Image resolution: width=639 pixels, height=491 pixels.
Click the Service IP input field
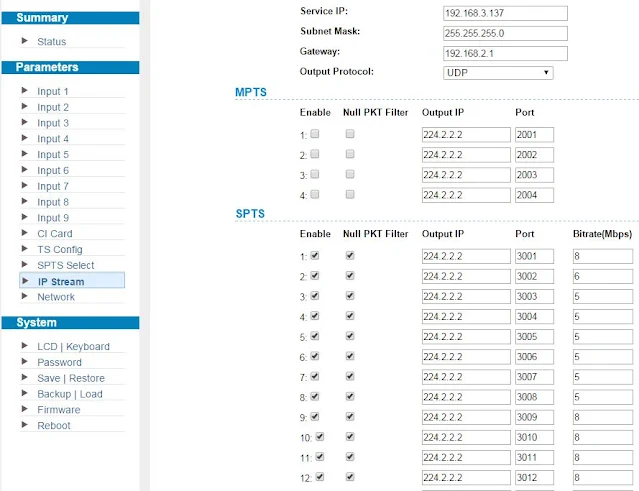click(505, 13)
